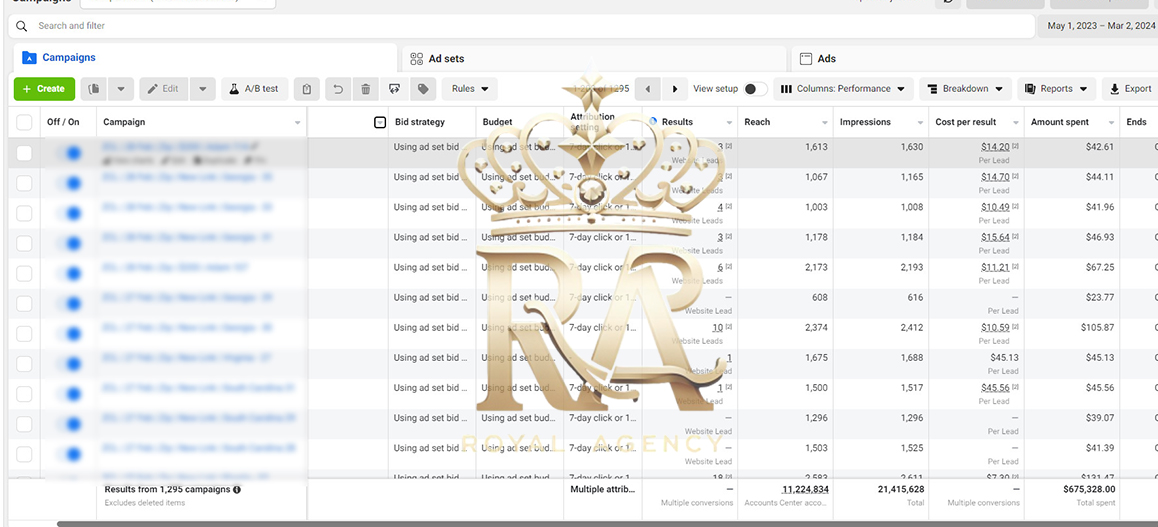Click the $11.21 cost per result link
The image size is (1158, 527).
(x=995, y=268)
